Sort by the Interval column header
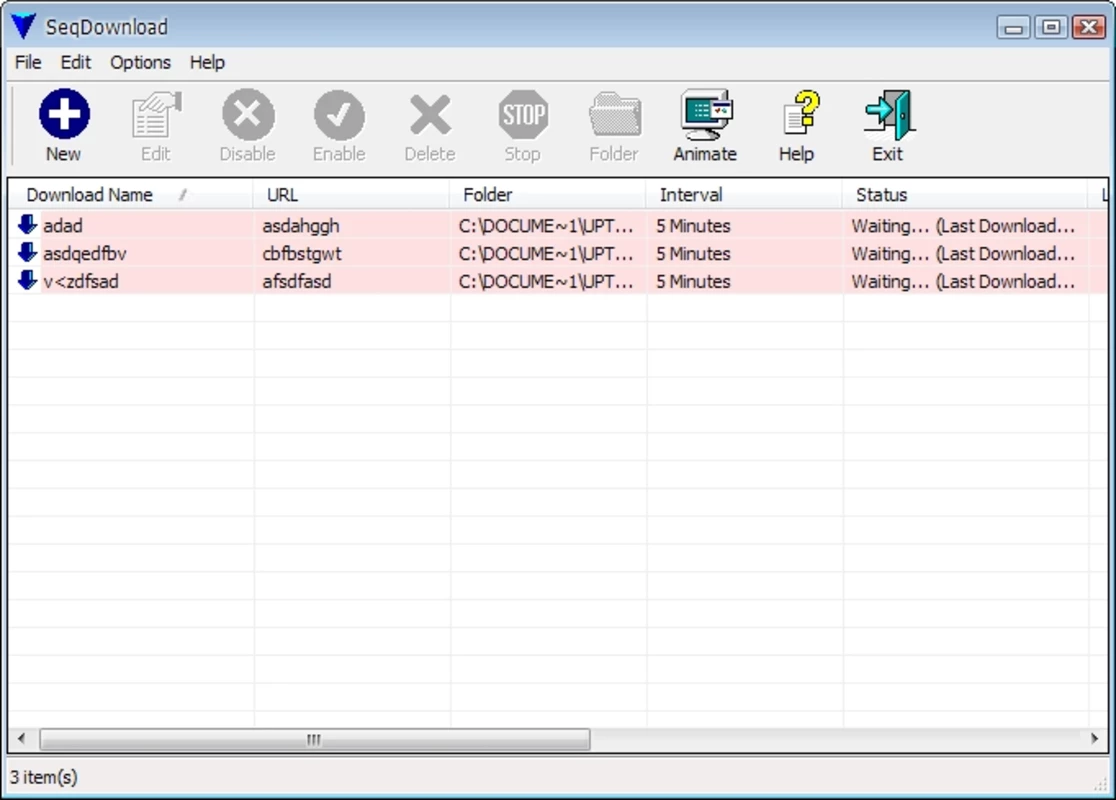 (x=744, y=194)
